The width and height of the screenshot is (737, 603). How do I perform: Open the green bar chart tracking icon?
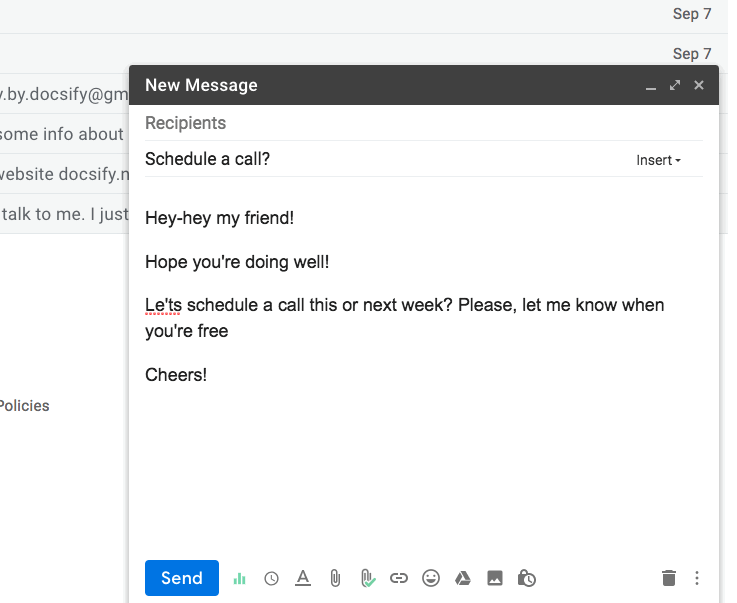tap(239, 578)
